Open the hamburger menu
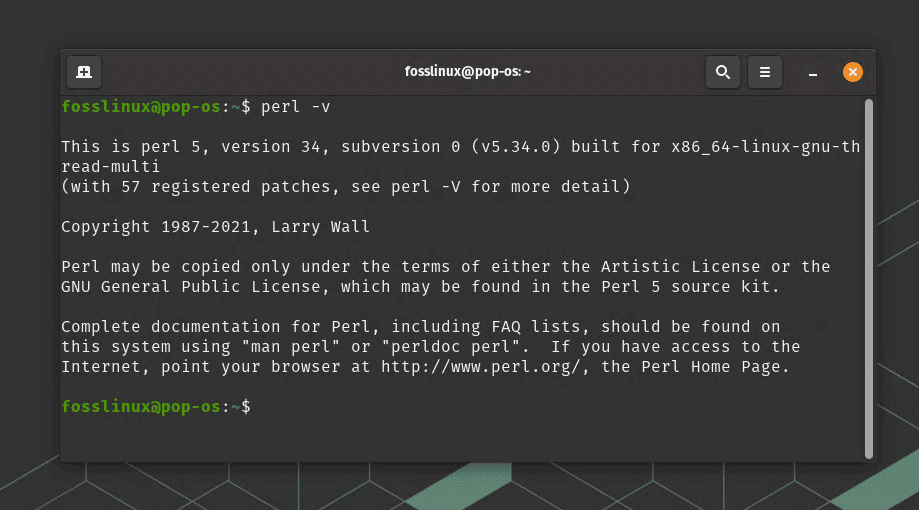The height and width of the screenshot is (510, 919). (x=765, y=72)
